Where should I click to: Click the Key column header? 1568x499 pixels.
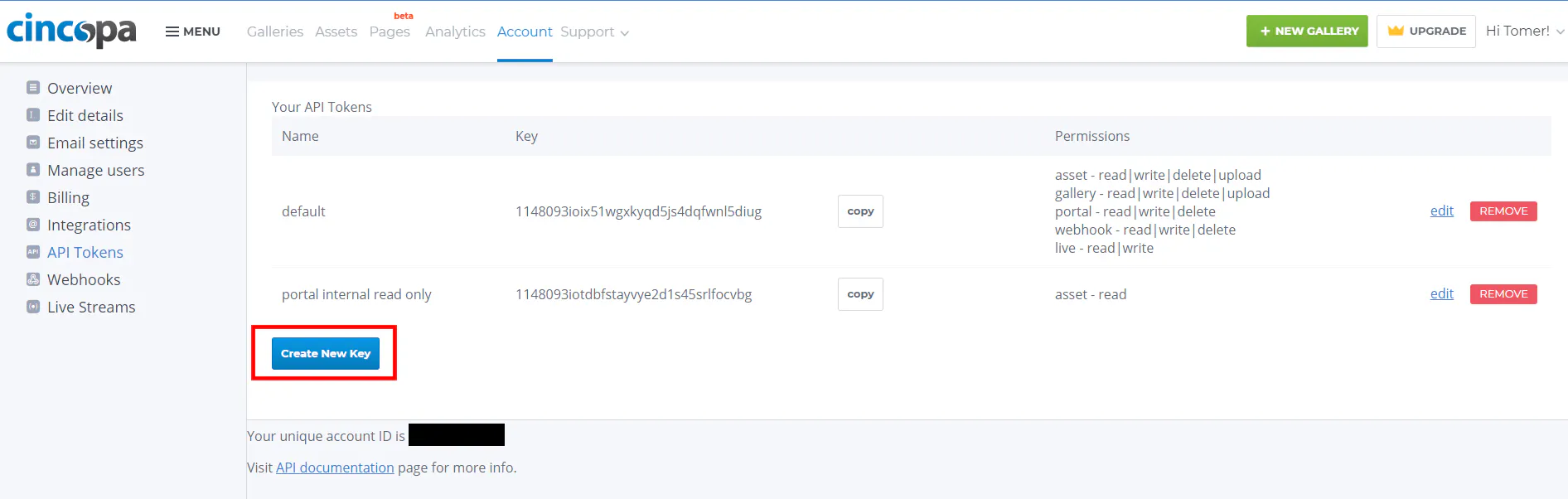tap(526, 136)
